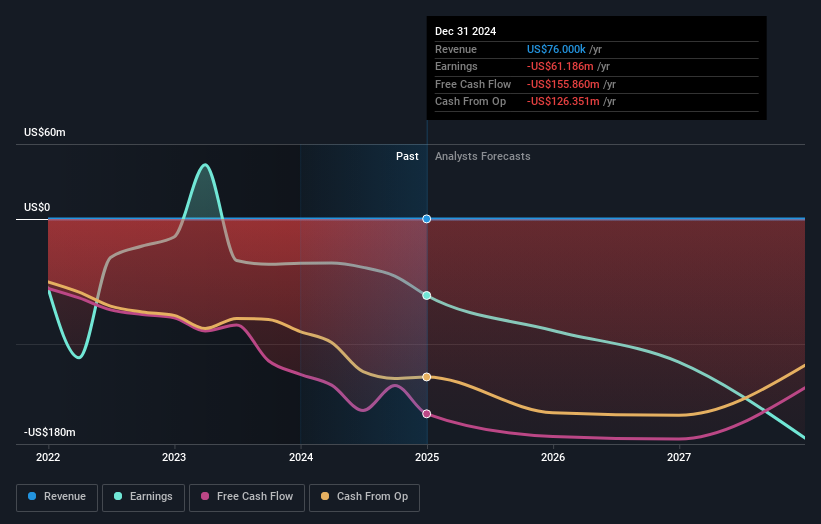Click the Earnings row label in tooltip
The width and height of the screenshot is (821, 524).
(x=456, y=66)
